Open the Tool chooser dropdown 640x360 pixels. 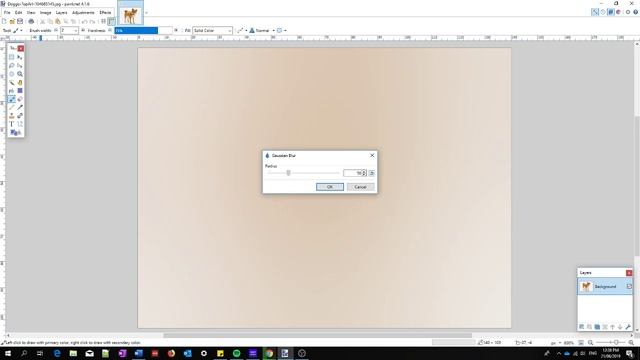click(18, 31)
